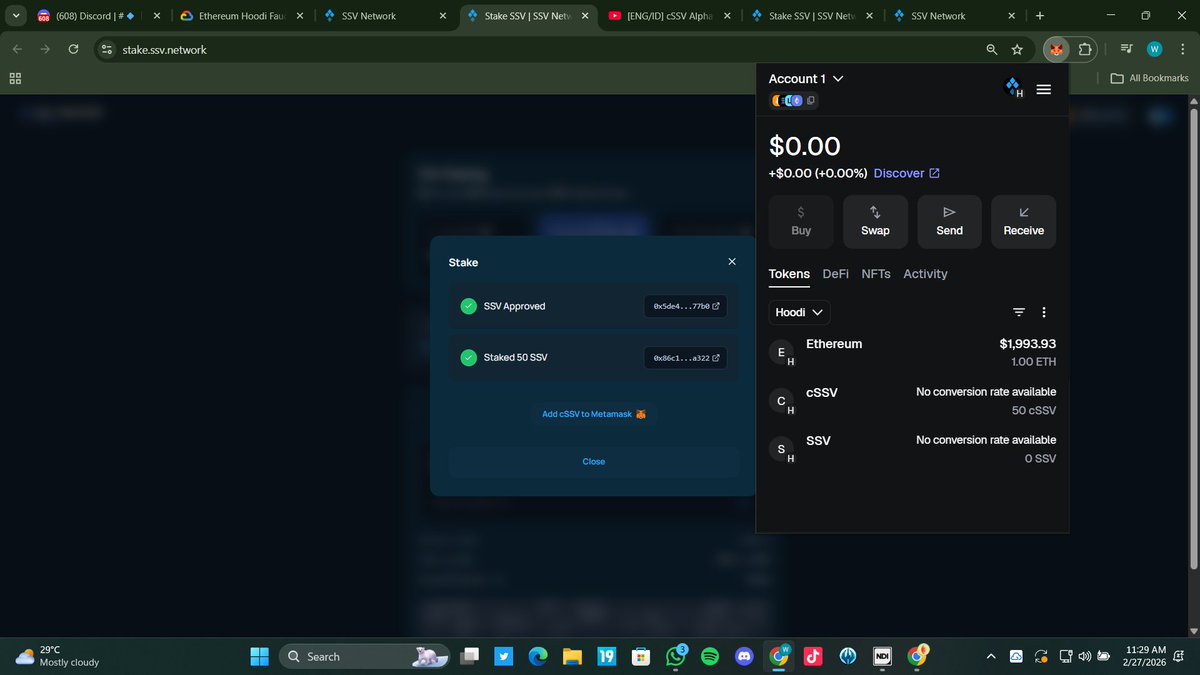Switch to the Ethereum Hoodi Faucet tab
1200x675 pixels.
tap(243, 16)
